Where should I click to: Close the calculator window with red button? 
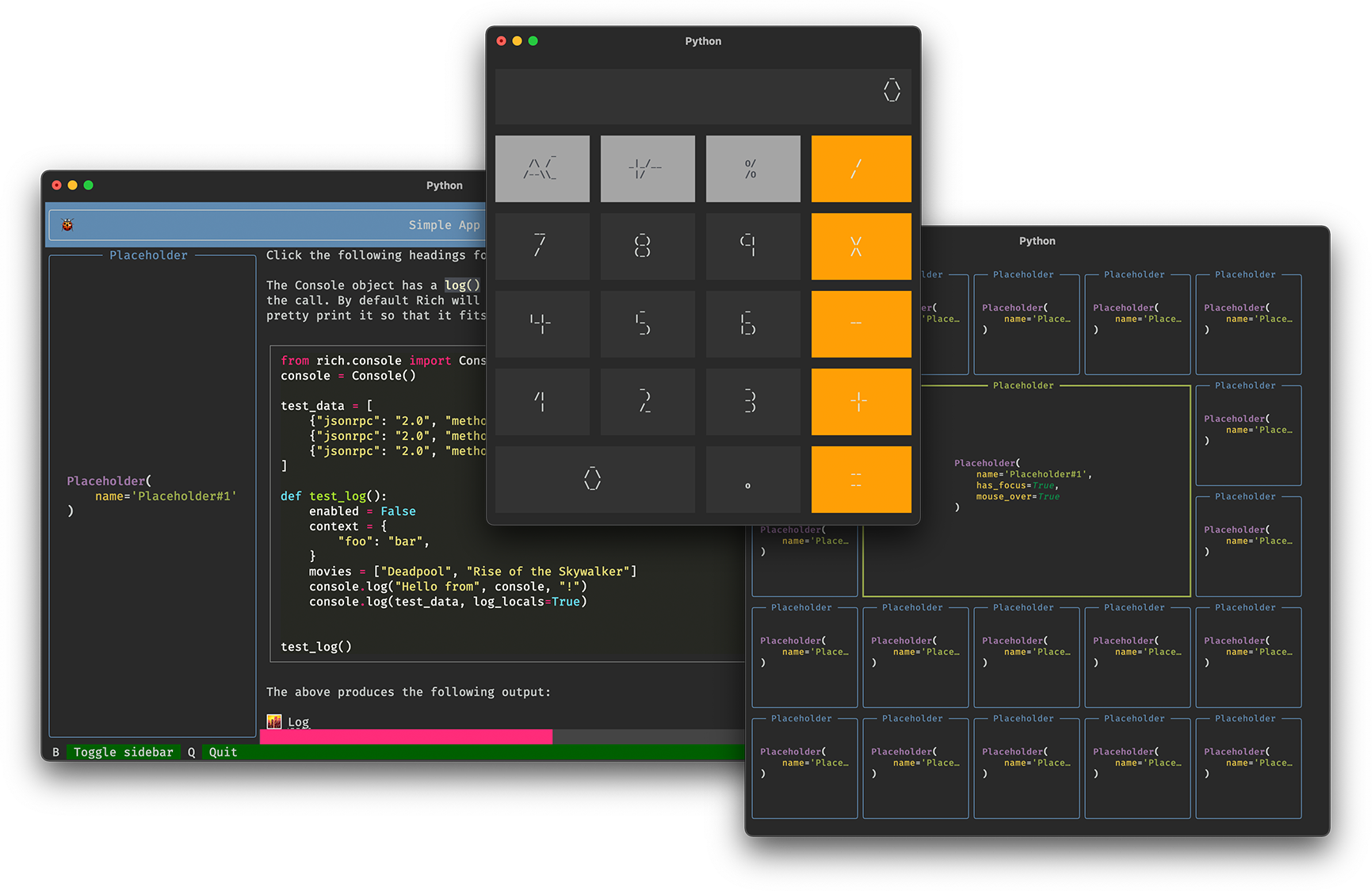pos(501,41)
